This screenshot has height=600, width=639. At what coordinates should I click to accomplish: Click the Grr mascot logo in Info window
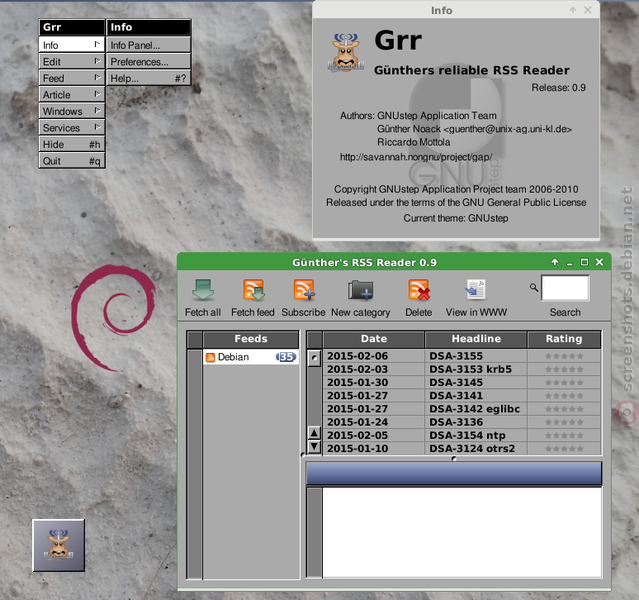[x=346, y=53]
